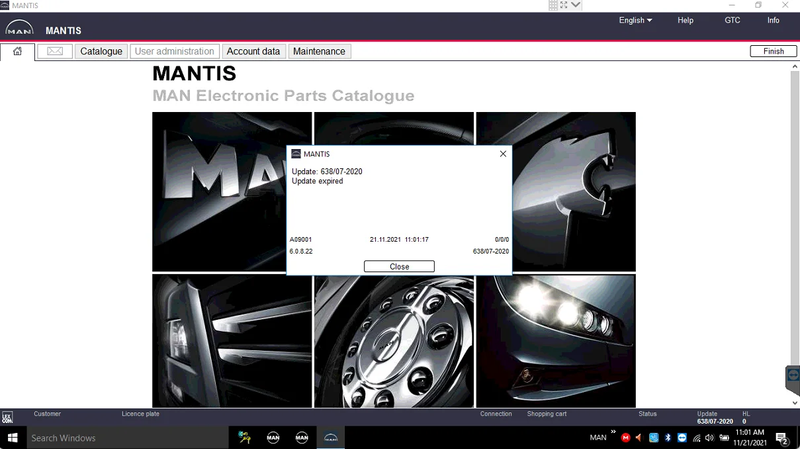800x449 pixels.
Task: Open the keys icon app in taskbar
Action: click(x=244, y=437)
